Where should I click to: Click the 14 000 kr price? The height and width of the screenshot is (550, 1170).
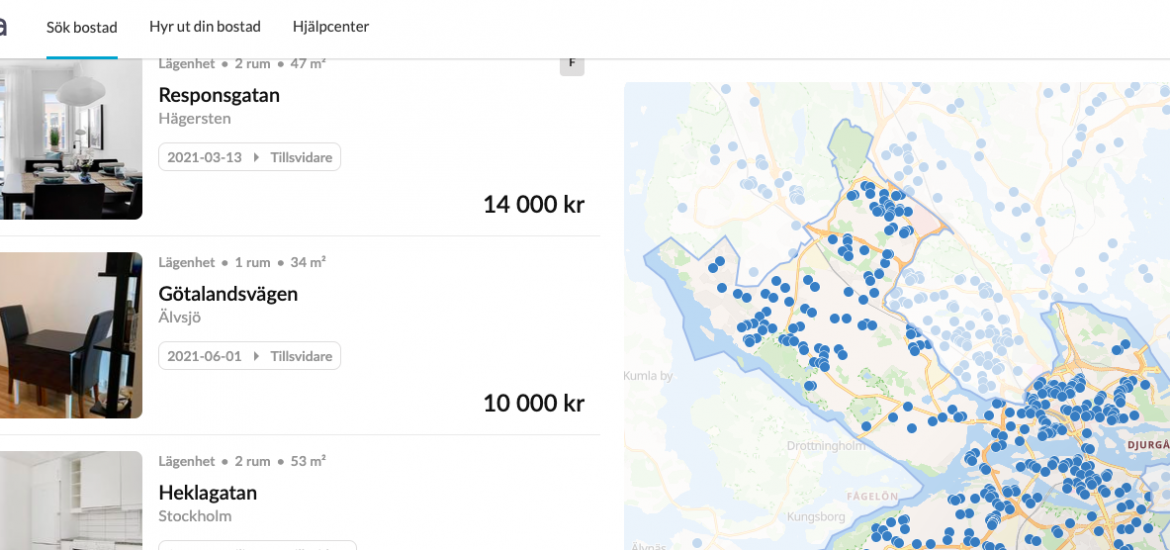(534, 204)
